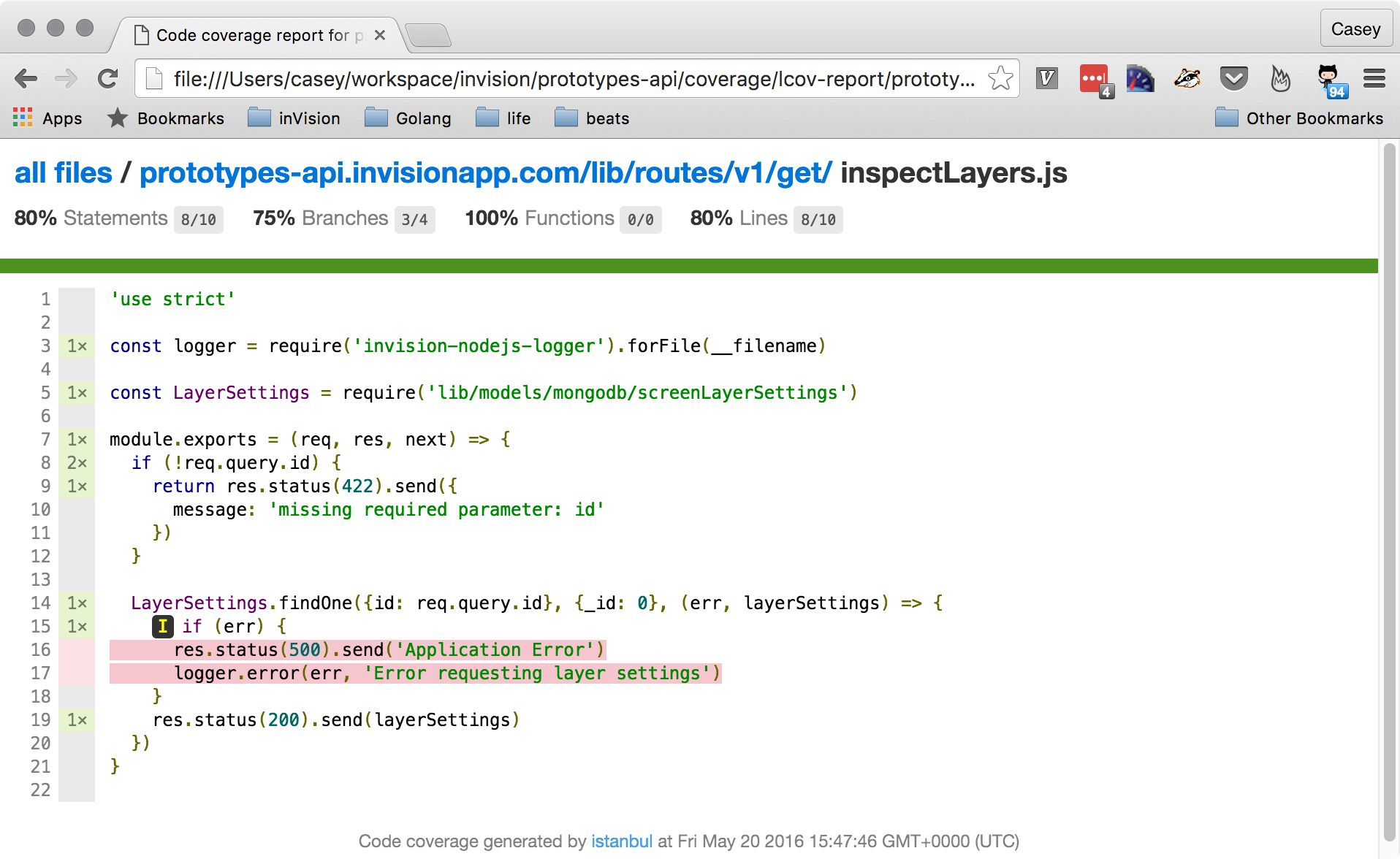Expand the Golang bookmarks folder
The image size is (1400, 859).
coord(408,118)
